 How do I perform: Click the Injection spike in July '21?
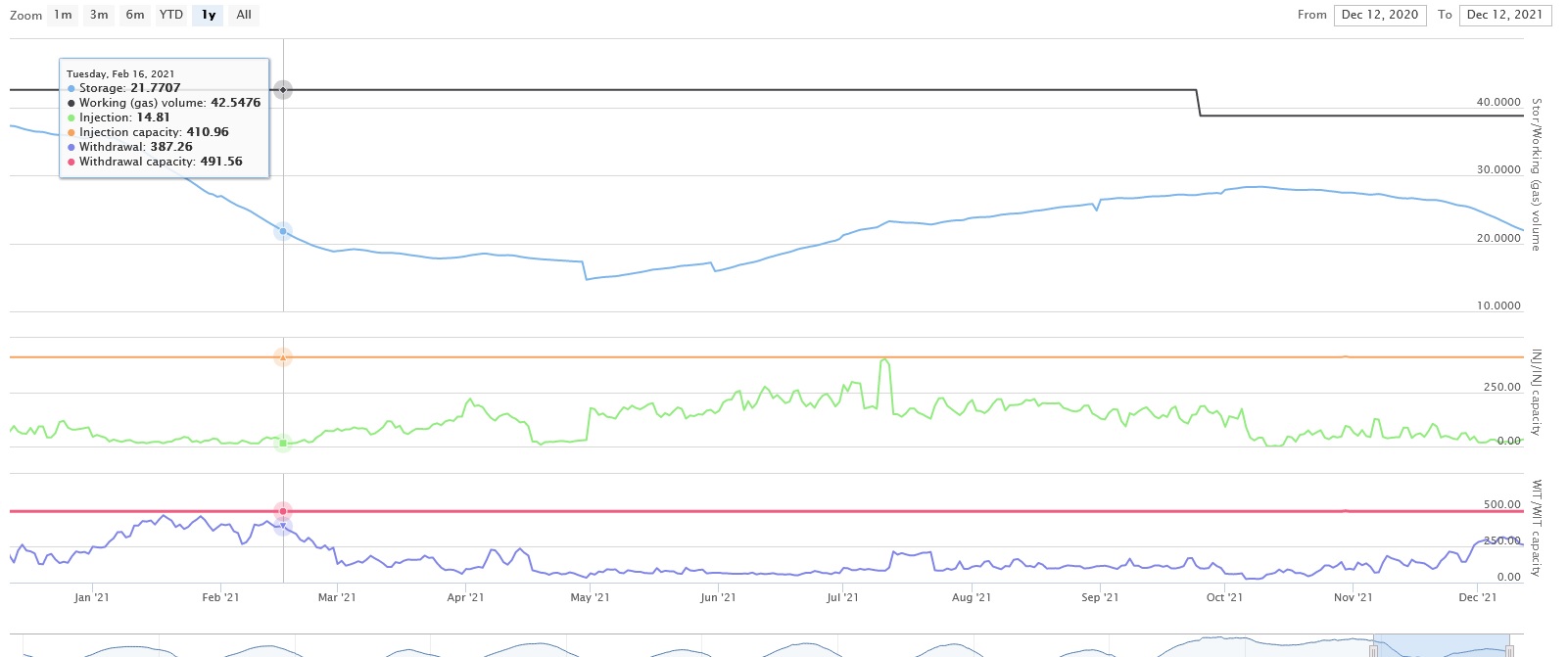pyautogui.click(x=884, y=361)
